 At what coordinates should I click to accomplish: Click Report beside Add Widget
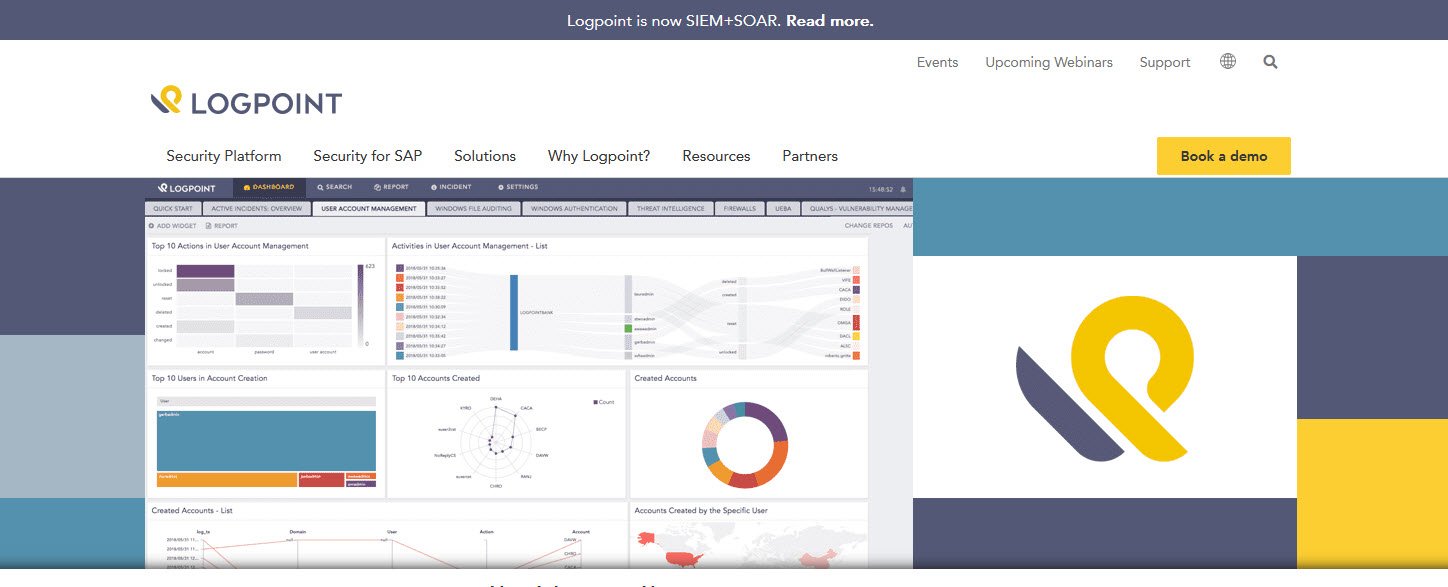[x=221, y=226]
